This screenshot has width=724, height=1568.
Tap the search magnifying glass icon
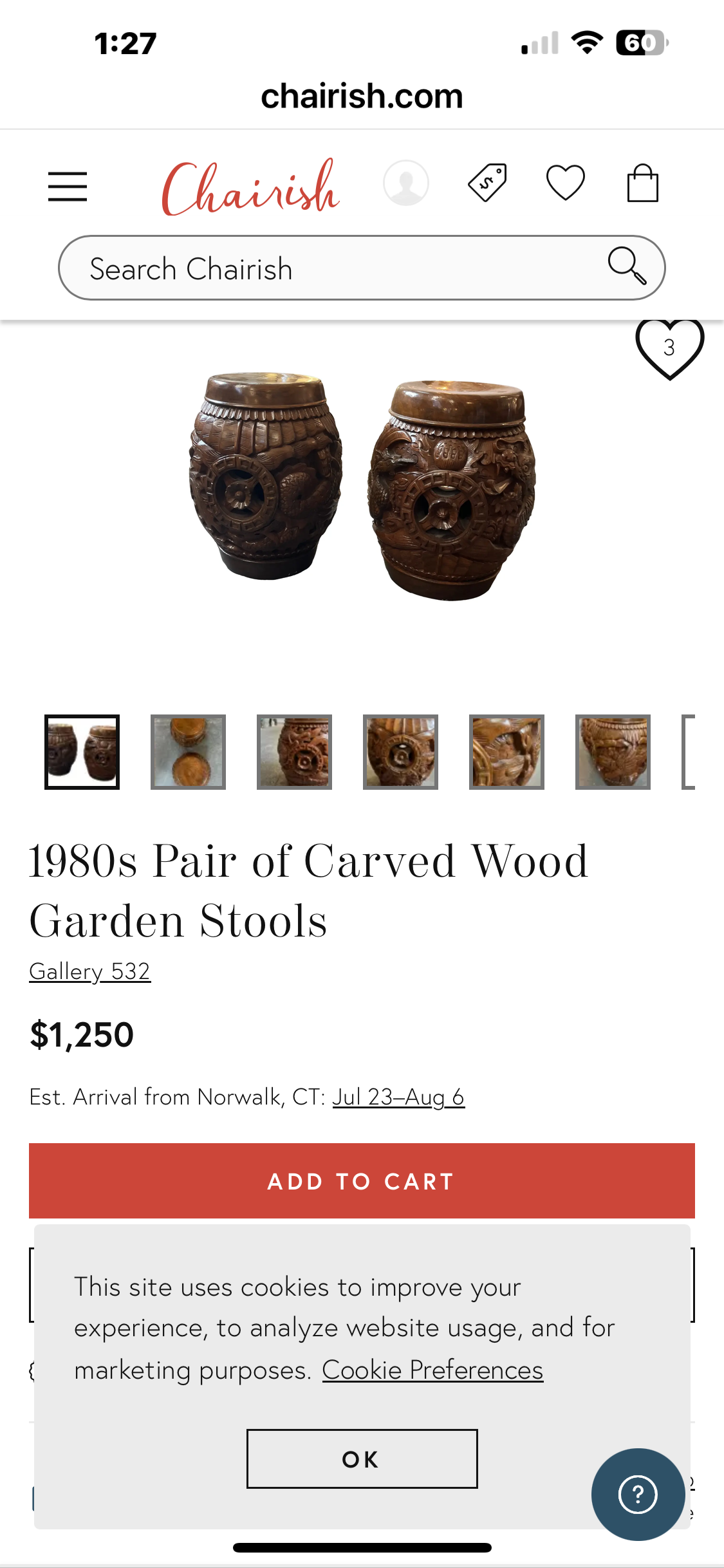tap(627, 265)
